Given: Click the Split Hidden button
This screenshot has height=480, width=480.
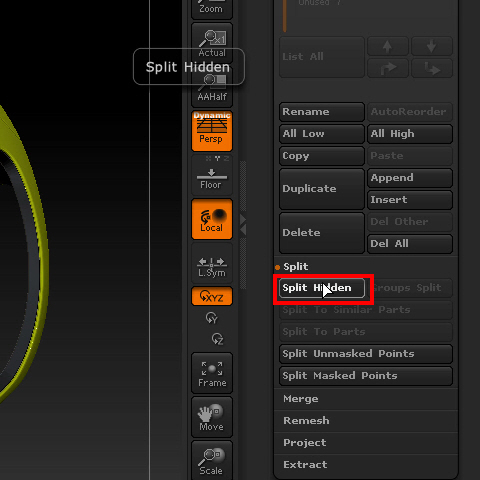Looking at the screenshot, I should click(x=322, y=288).
